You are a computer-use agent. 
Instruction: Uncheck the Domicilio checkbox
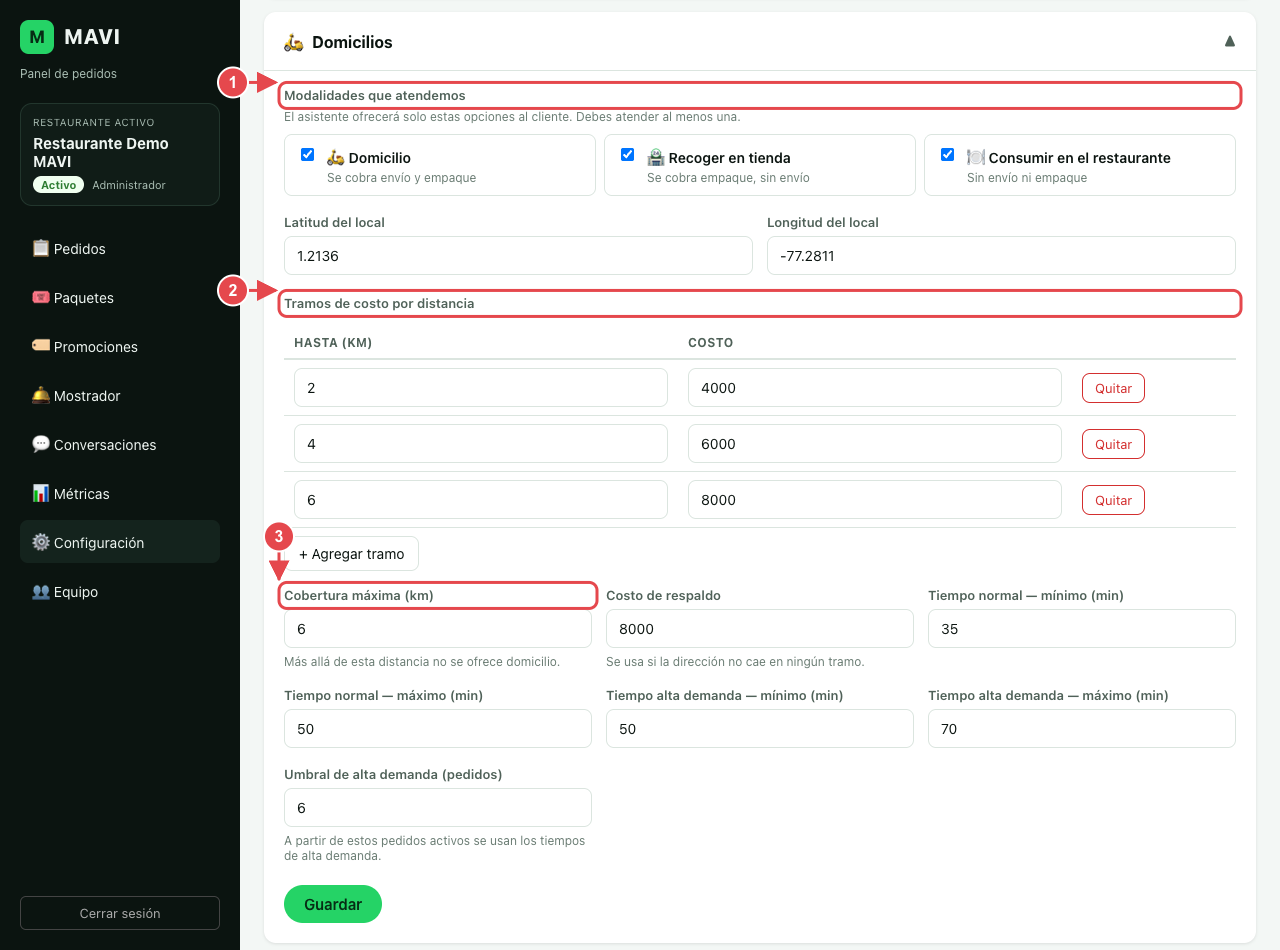(x=308, y=155)
